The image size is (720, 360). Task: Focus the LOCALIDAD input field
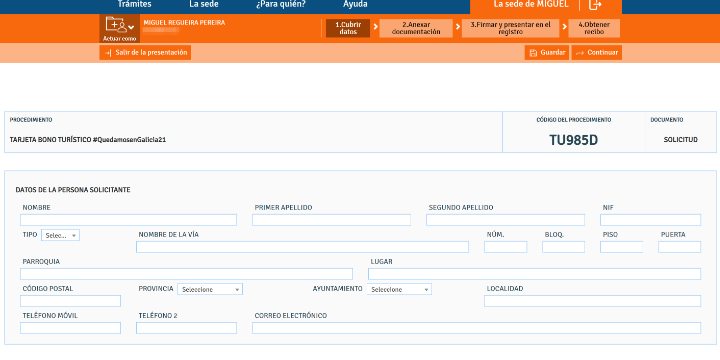click(x=592, y=301)
